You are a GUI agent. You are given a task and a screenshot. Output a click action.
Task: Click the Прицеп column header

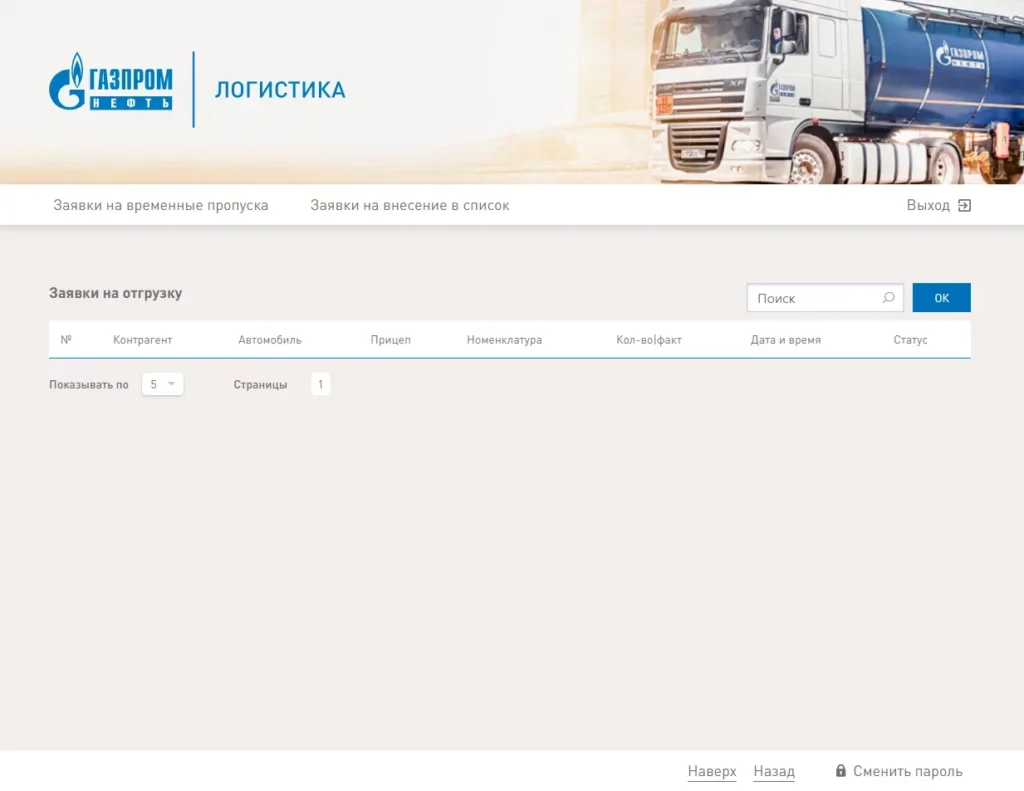pos(391,340)
